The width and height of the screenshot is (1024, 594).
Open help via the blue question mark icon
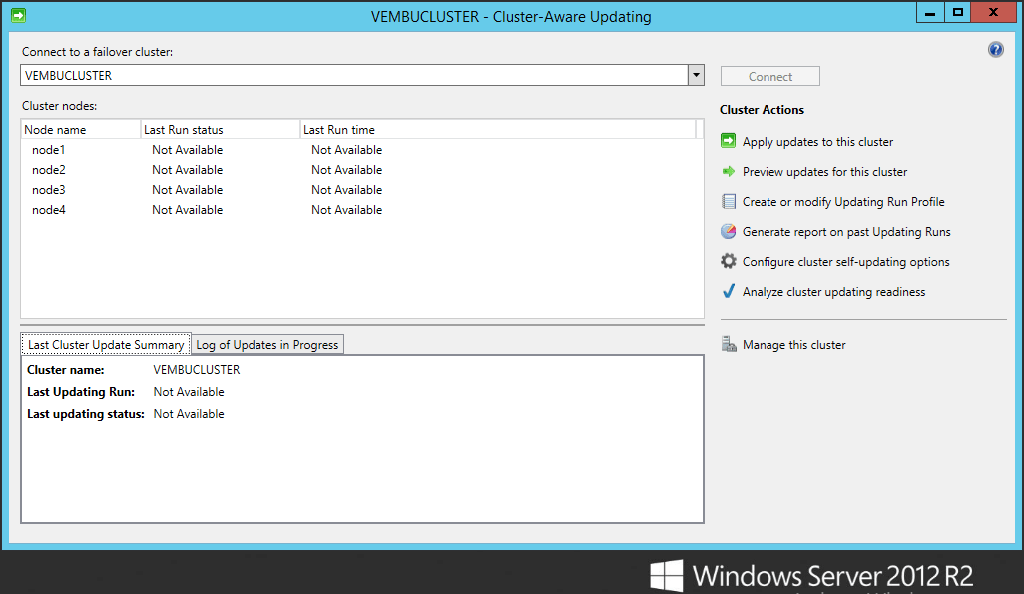point(995,50)
